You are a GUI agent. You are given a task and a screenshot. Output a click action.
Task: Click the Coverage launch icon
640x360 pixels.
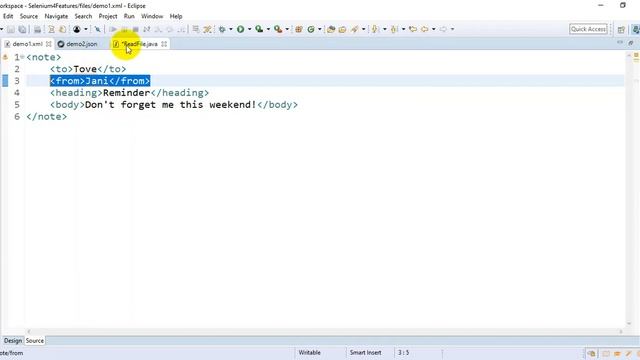point(259,29)
